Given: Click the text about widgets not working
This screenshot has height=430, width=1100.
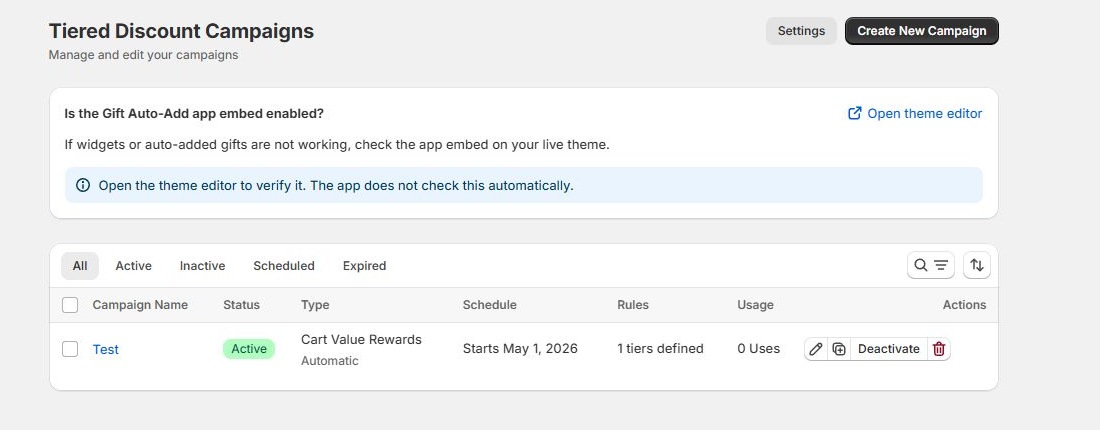Looking at the screenshot, I should click(337, 145).
